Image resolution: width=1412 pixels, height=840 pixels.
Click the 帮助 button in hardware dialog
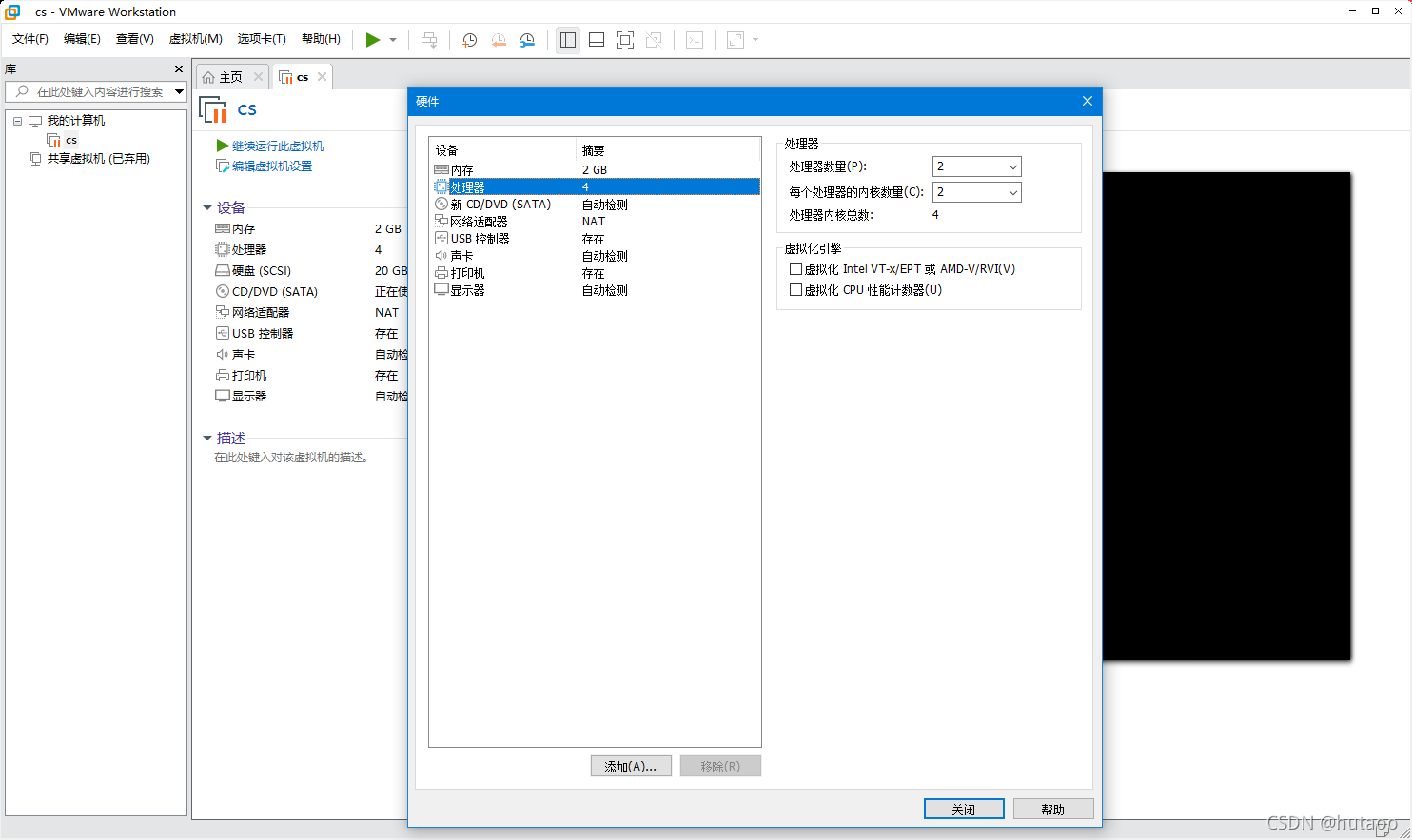click(x=1053, y=809)
